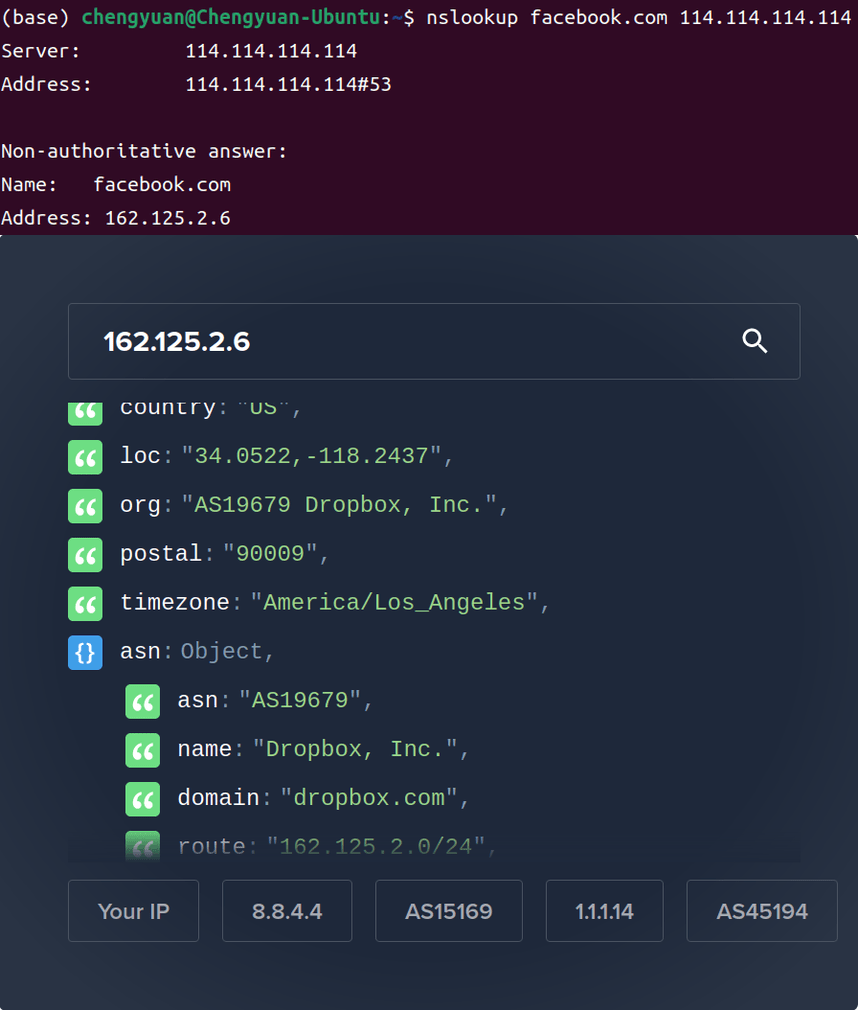Collapse the asn Object braces icon
Viewport: 858px width, 1010px height.
coord(85,653)
